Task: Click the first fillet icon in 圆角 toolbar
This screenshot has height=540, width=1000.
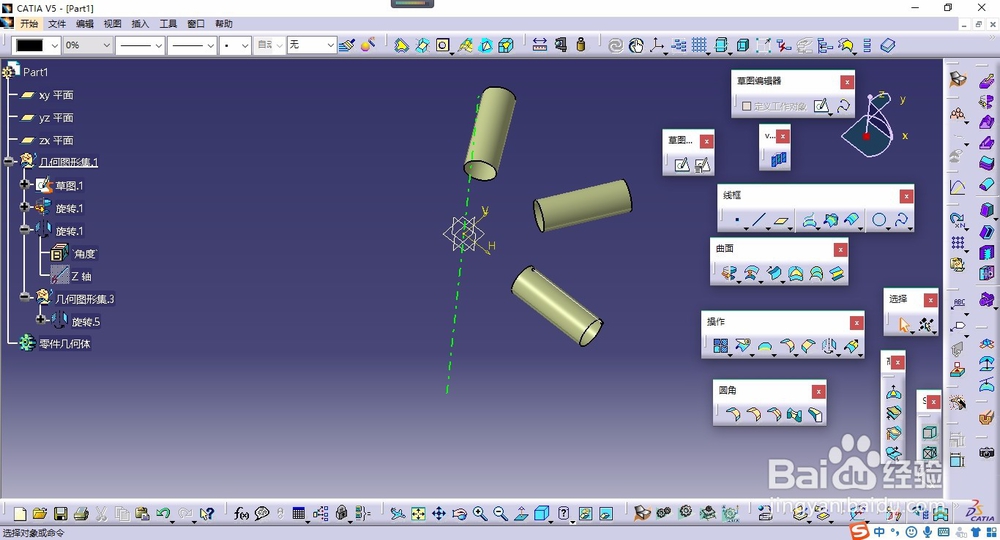Action: pyautogui.click(x=733, y=414)
